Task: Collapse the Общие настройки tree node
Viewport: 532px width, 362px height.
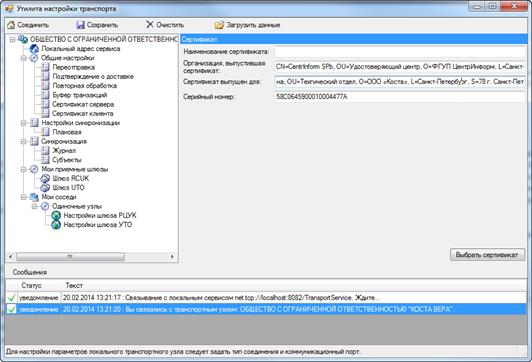Action: [23, 58]
